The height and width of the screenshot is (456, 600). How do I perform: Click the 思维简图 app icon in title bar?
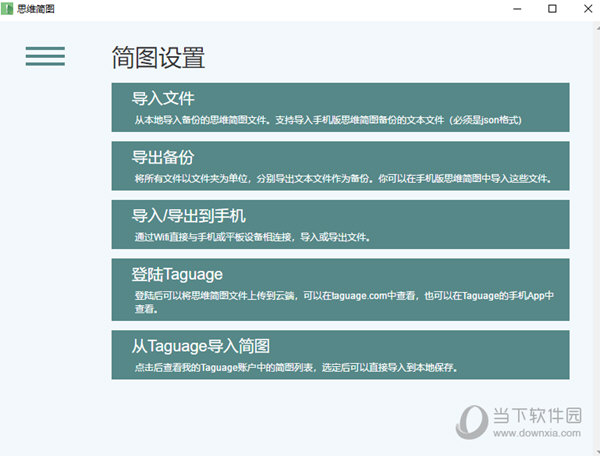7,9
